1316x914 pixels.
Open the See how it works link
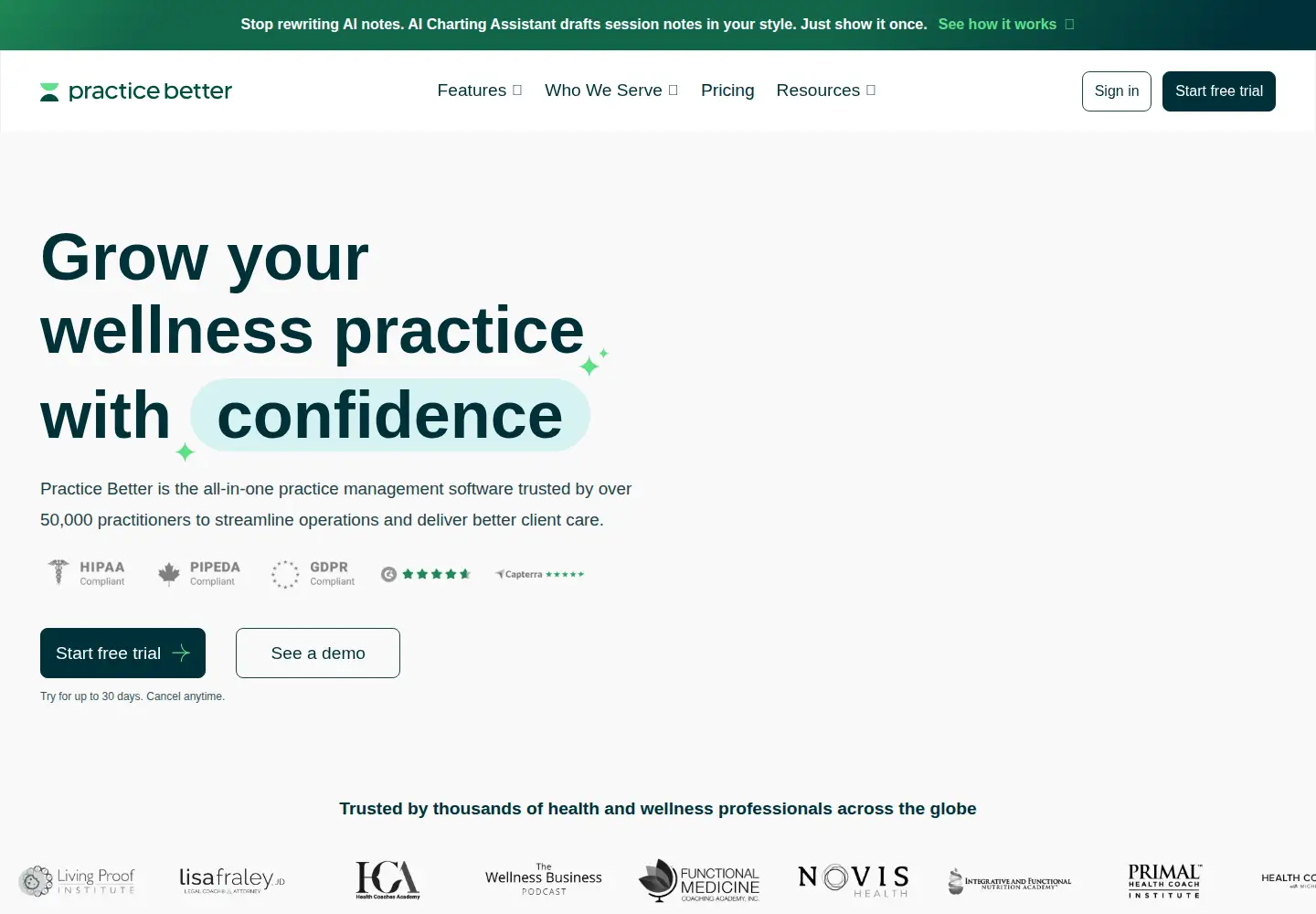point(1006,25)
